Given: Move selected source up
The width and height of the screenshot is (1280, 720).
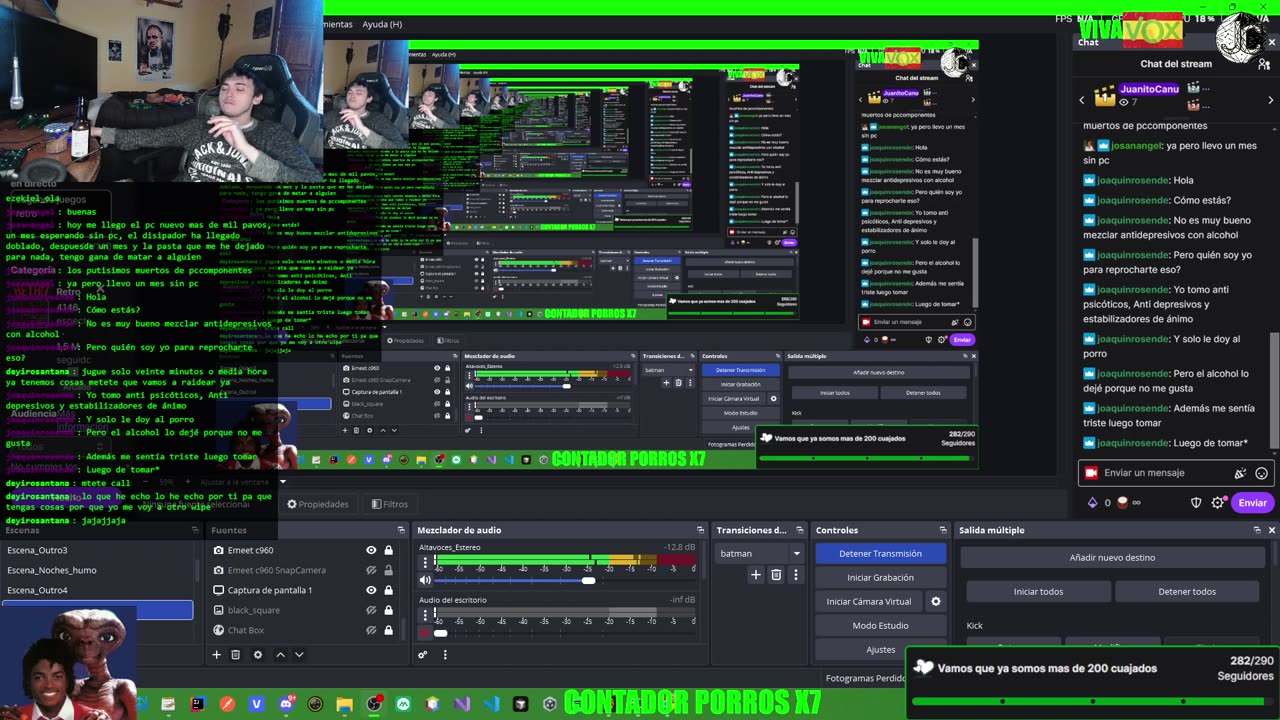Looking at the screenshot, I should pos(280,655).
